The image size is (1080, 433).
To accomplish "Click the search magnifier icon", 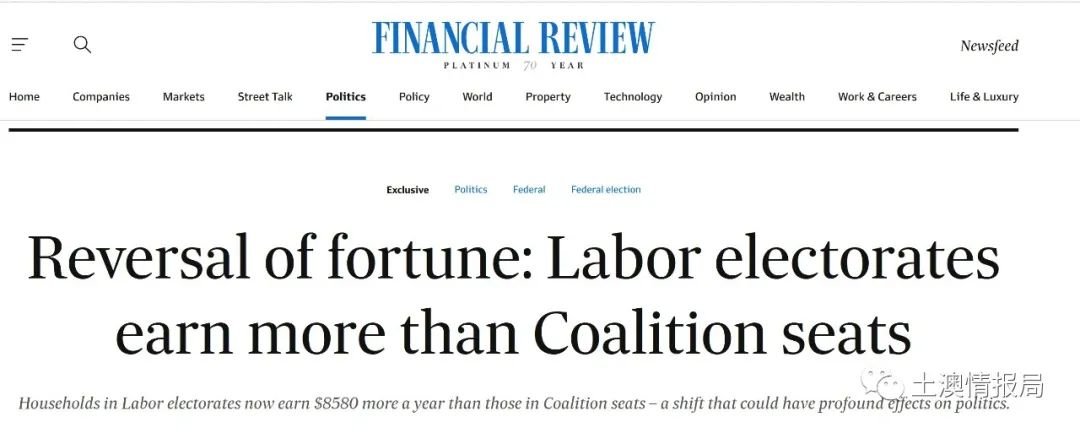I will [x=82, y=45].
